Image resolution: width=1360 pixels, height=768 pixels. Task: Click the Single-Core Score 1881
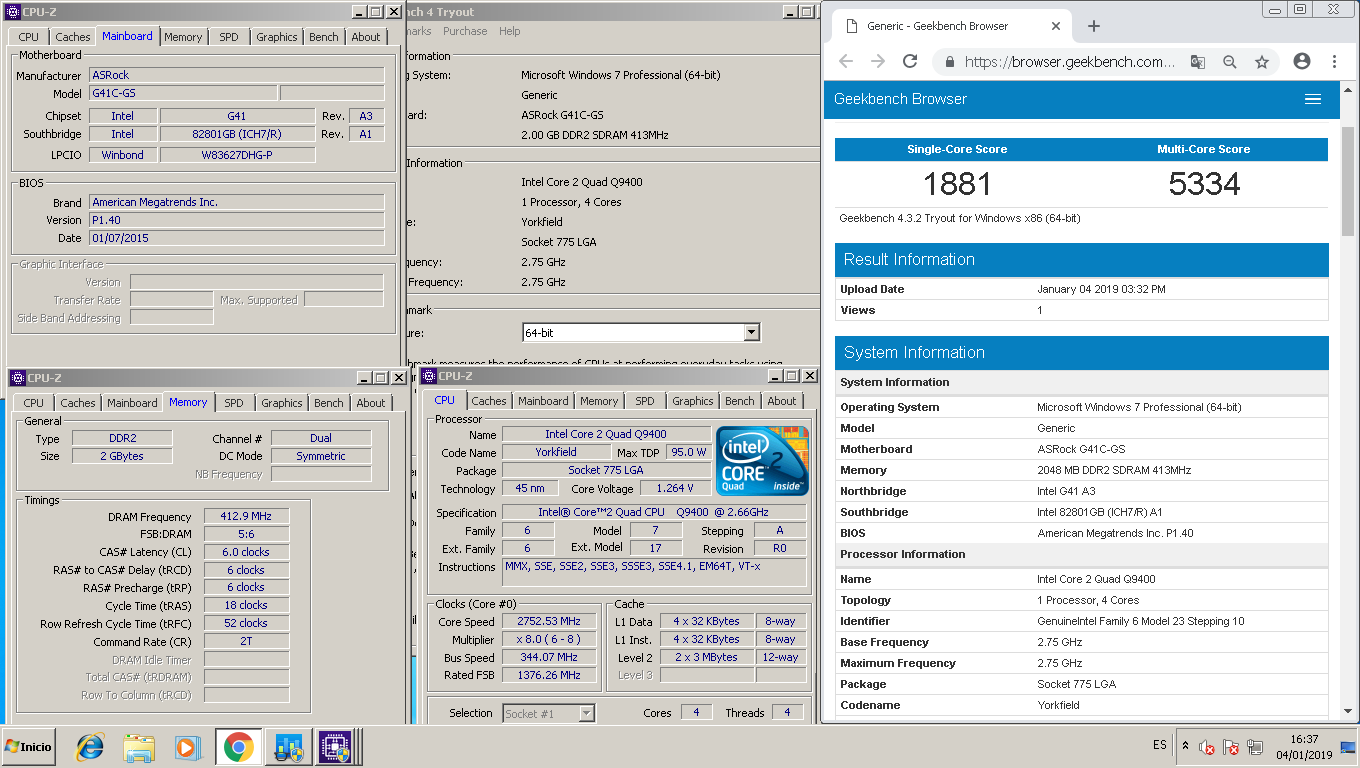tap(957, 184)
